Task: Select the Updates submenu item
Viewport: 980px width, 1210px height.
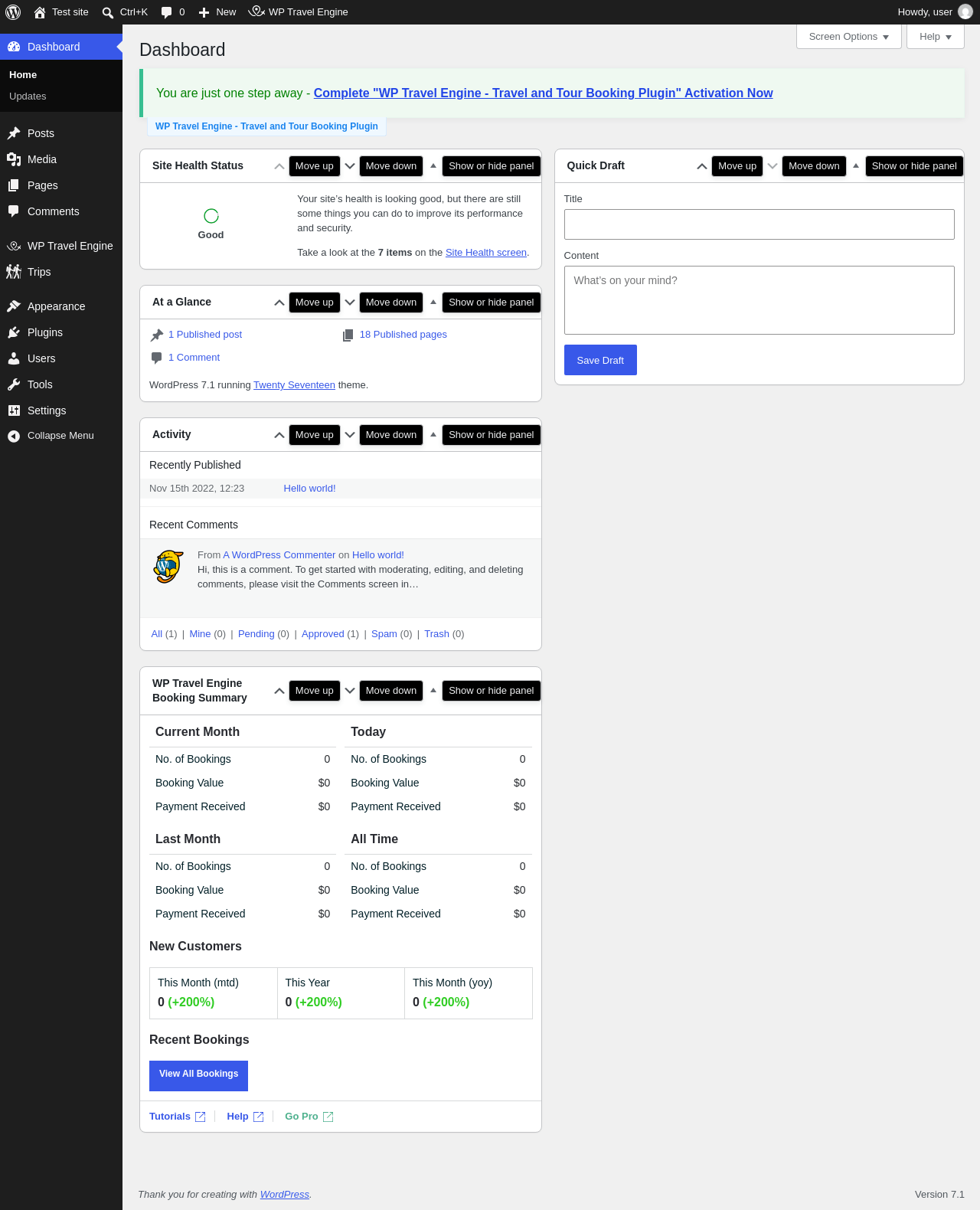Action: (x=28, y=96)
